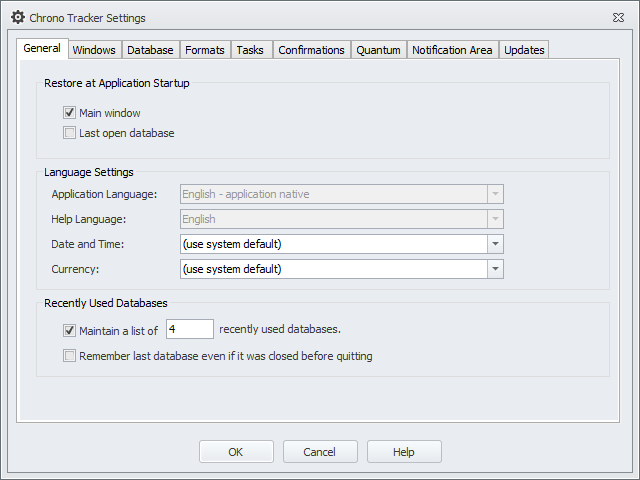Click the 'recently used databases.' text
640x480 pixels.
coord(280,329)
